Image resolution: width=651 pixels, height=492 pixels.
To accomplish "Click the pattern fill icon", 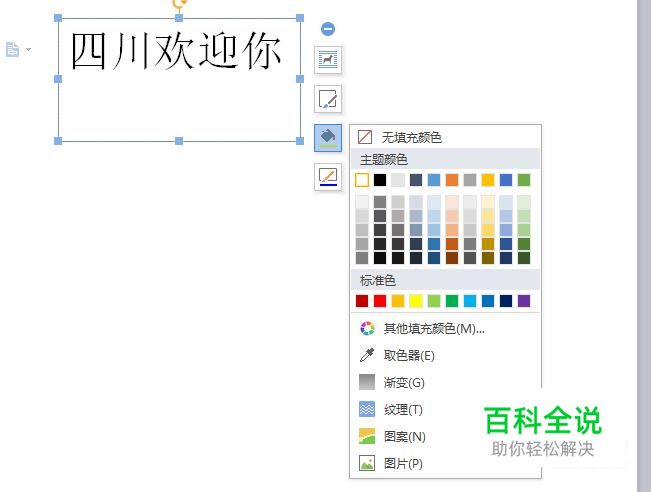I will 367,436.
